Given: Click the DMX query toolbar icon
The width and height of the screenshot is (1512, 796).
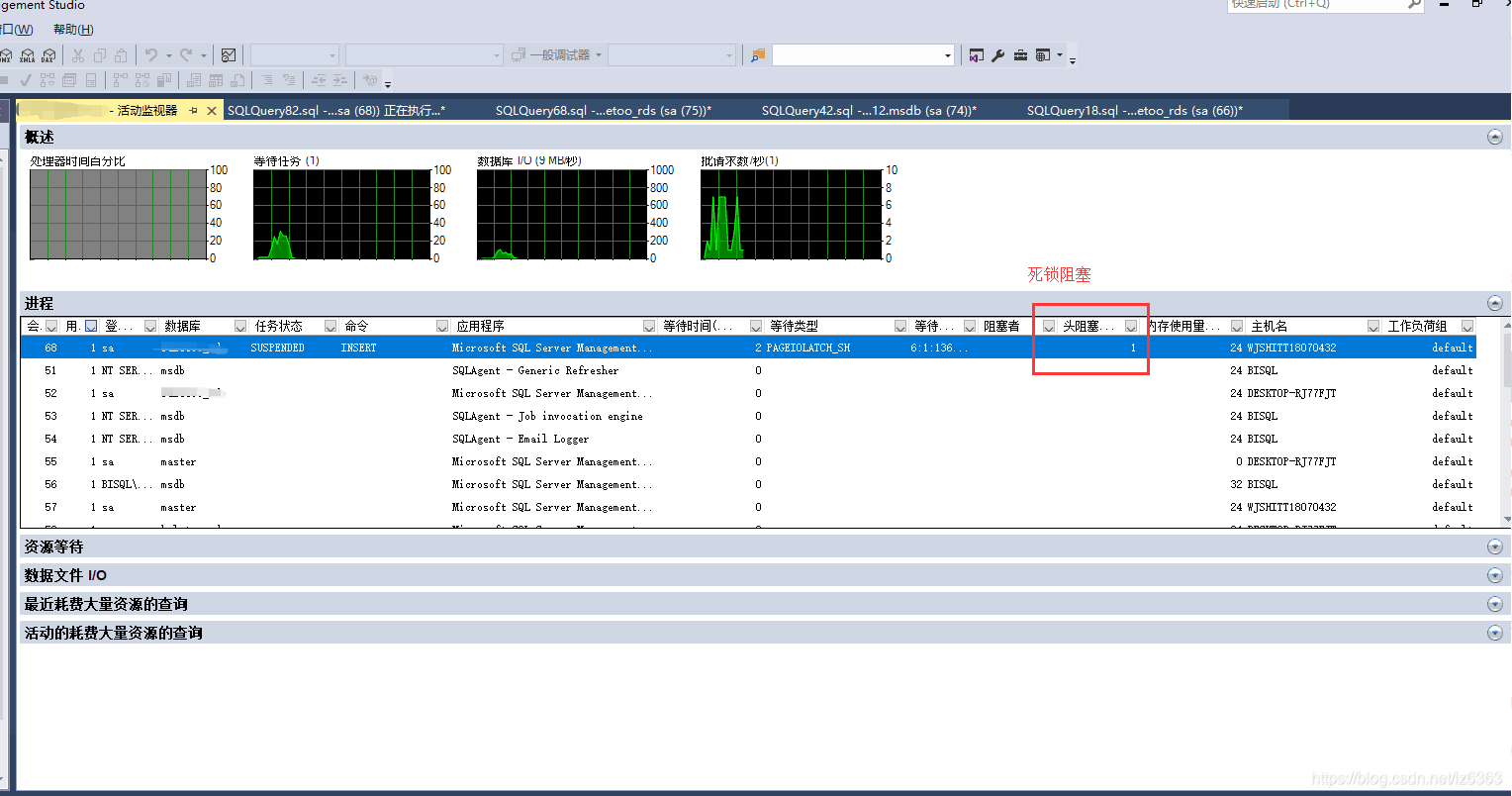Looking at the screenshot, I should pyautogui.click(x=6, y=55).
